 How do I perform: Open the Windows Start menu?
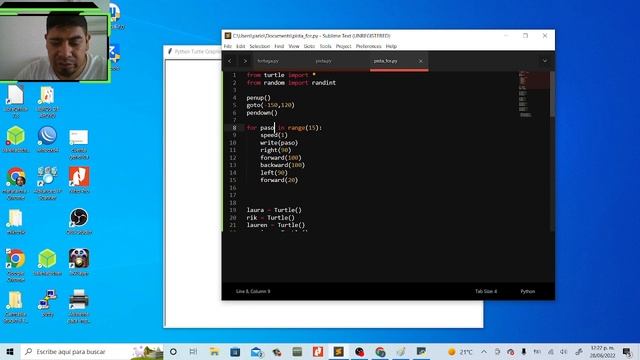tap(10, 351)
